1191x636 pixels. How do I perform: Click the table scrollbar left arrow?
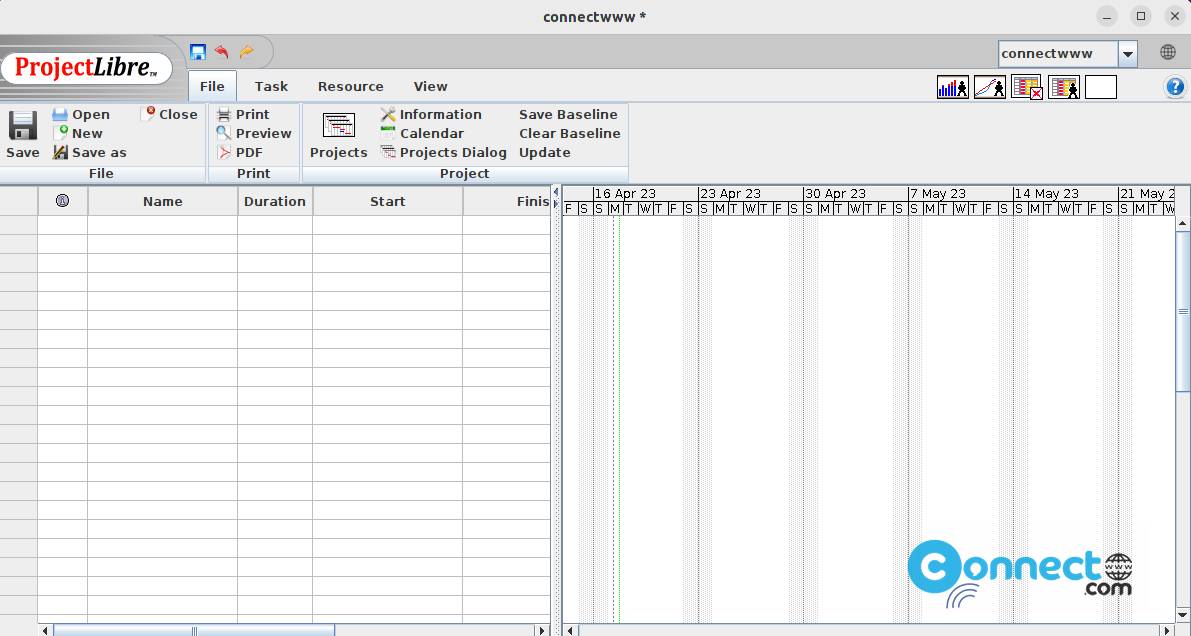coord(46,630)
